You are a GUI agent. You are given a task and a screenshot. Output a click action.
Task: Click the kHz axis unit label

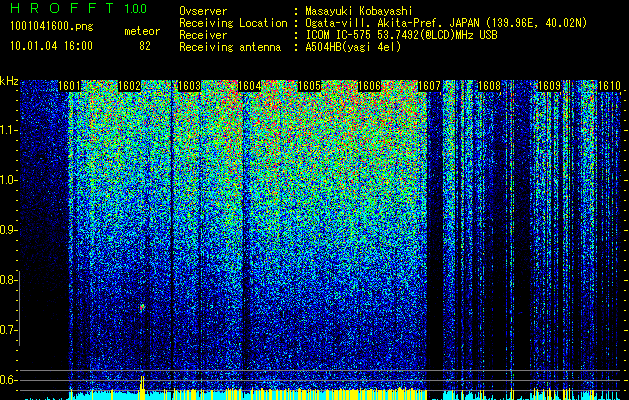point(9,81)
